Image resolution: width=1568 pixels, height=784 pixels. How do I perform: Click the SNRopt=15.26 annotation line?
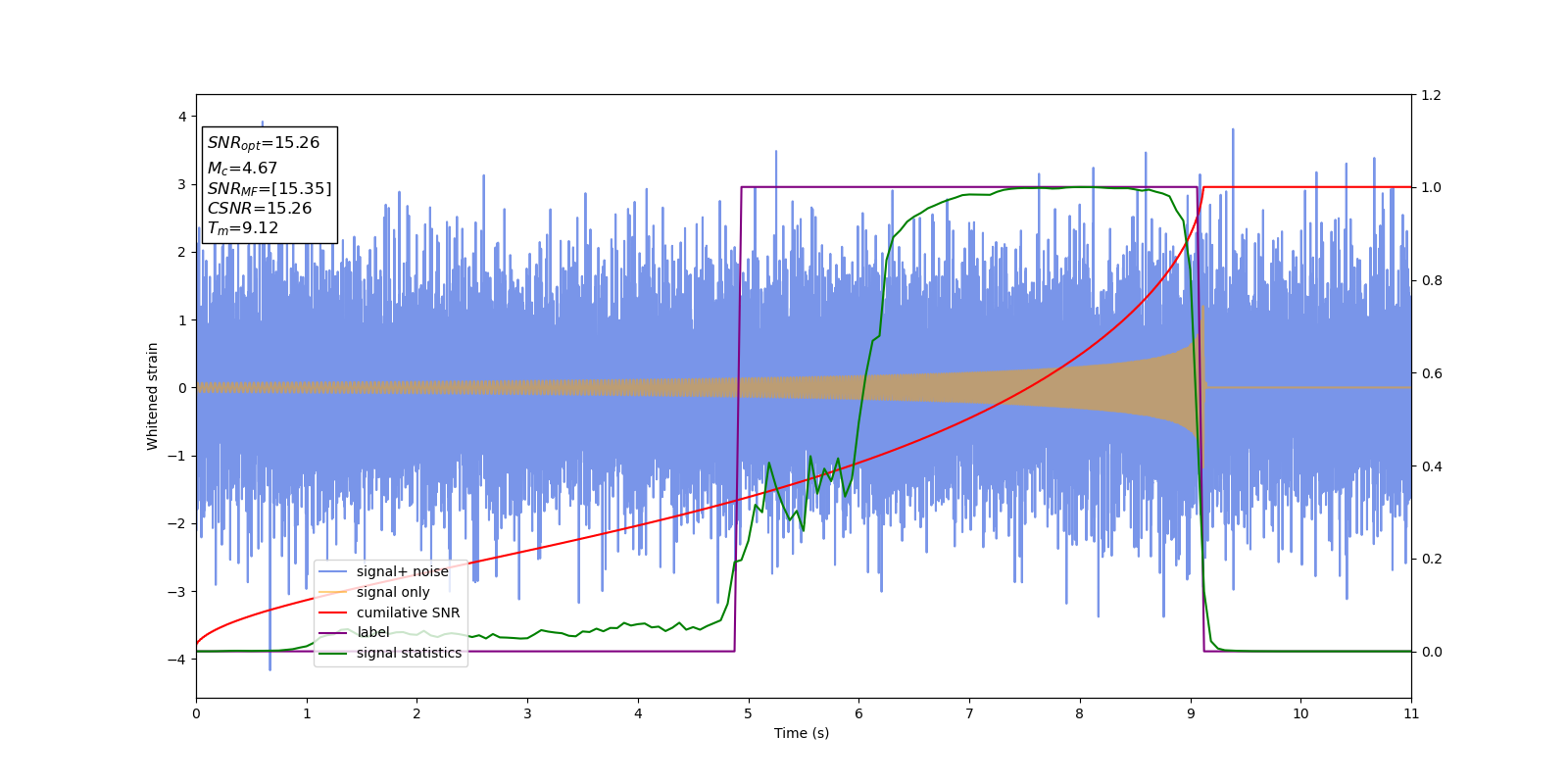pos(264,143)
